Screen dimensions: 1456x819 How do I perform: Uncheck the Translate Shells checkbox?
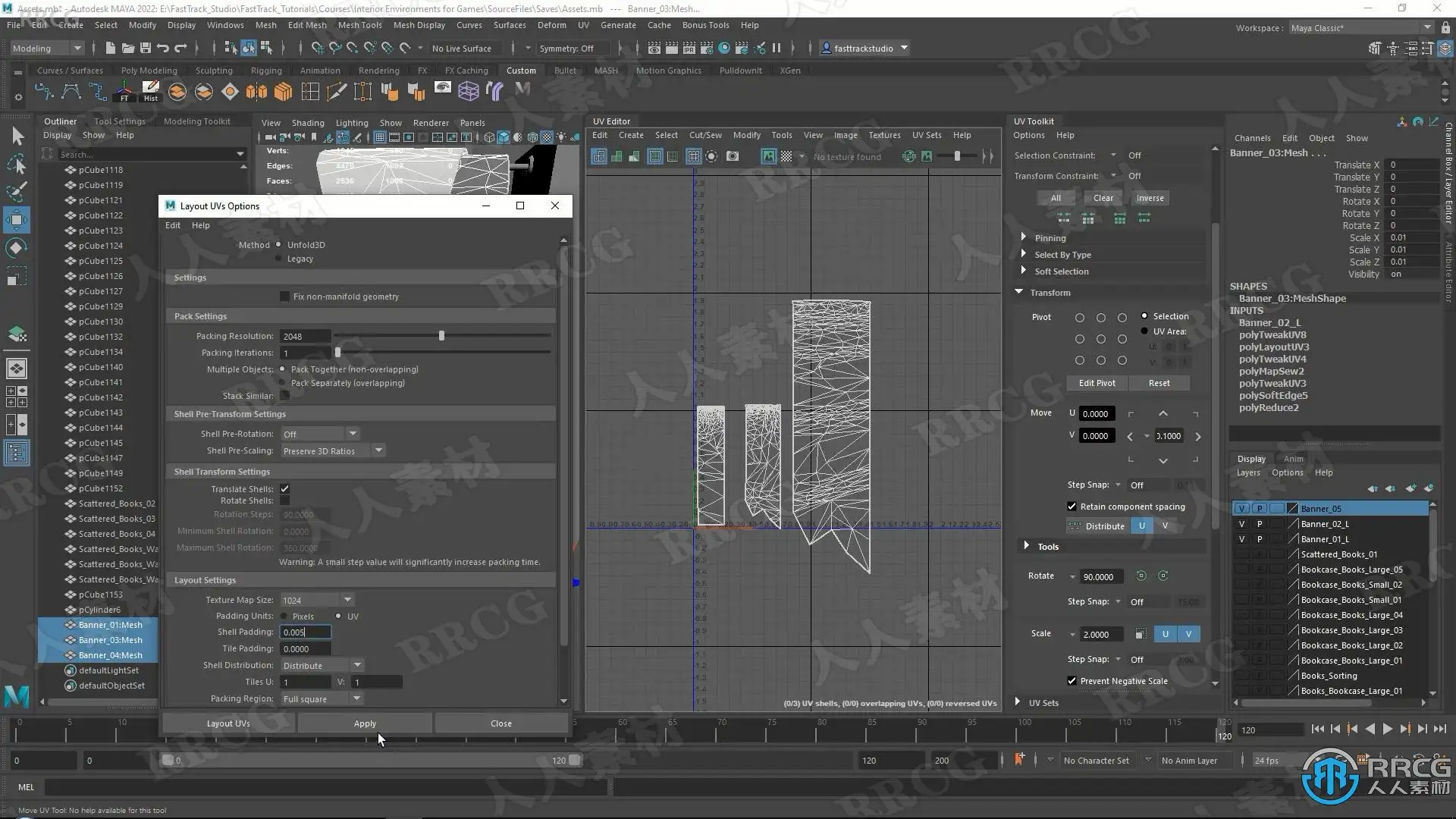(x=284, y=489)
